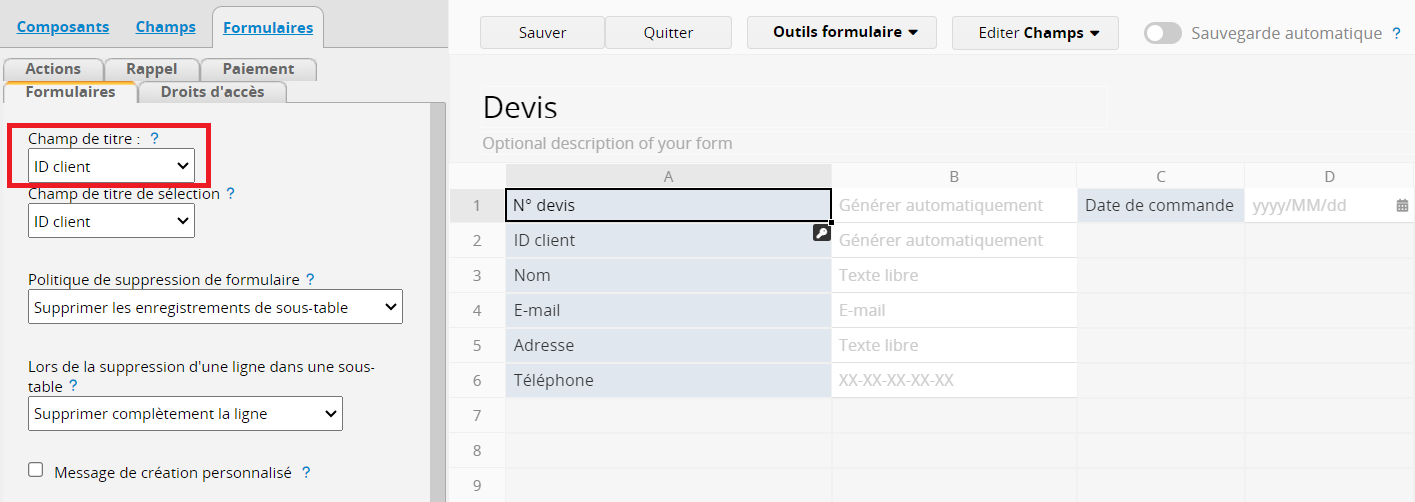Open Supprimer complètement la ligne dropdown
Image resolution: width=1415 pixels, height=502 pixels.
click(185, 414)
